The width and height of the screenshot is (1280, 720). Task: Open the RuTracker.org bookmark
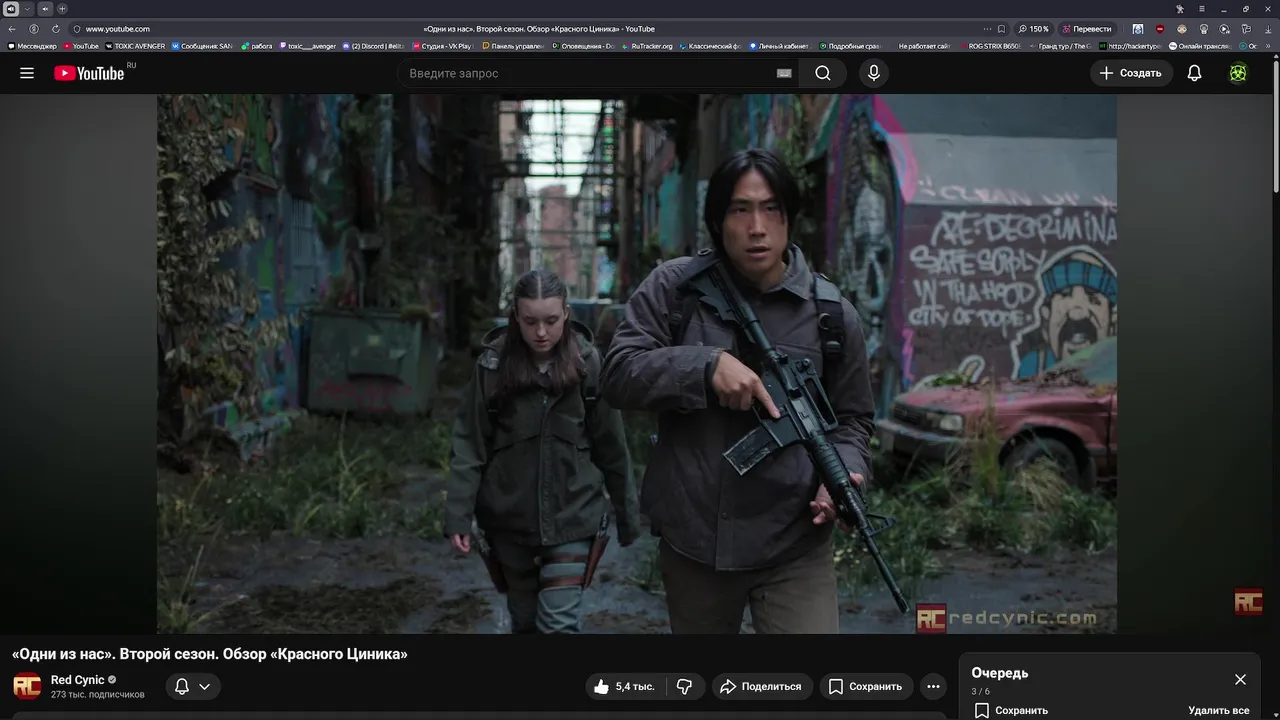click(647, 46)
